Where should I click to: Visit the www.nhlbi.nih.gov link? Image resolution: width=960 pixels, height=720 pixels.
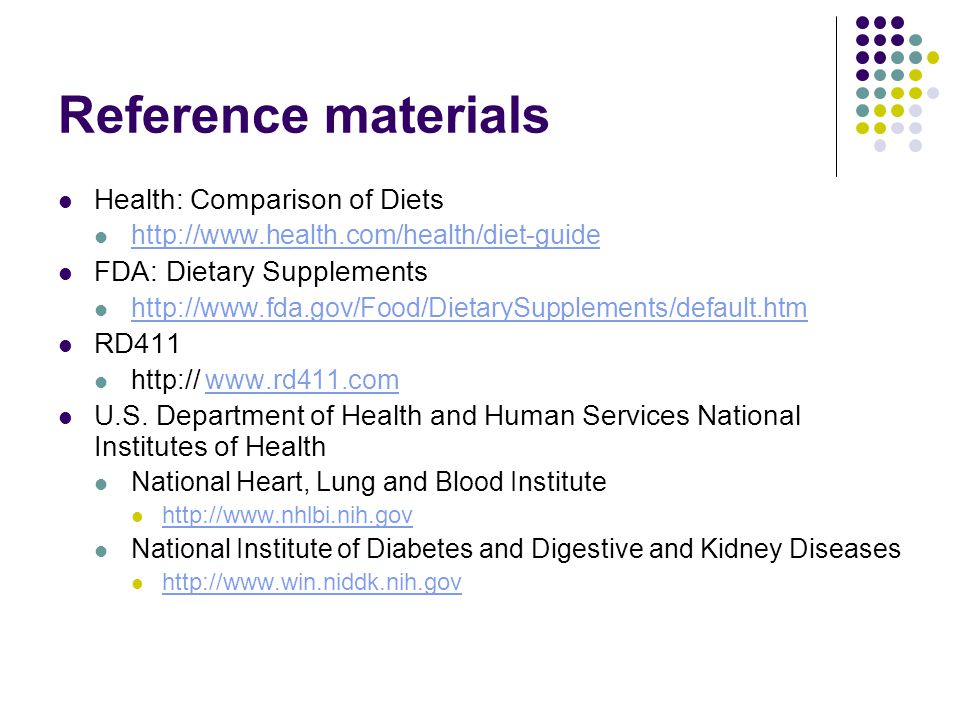(x=287, y=516)
